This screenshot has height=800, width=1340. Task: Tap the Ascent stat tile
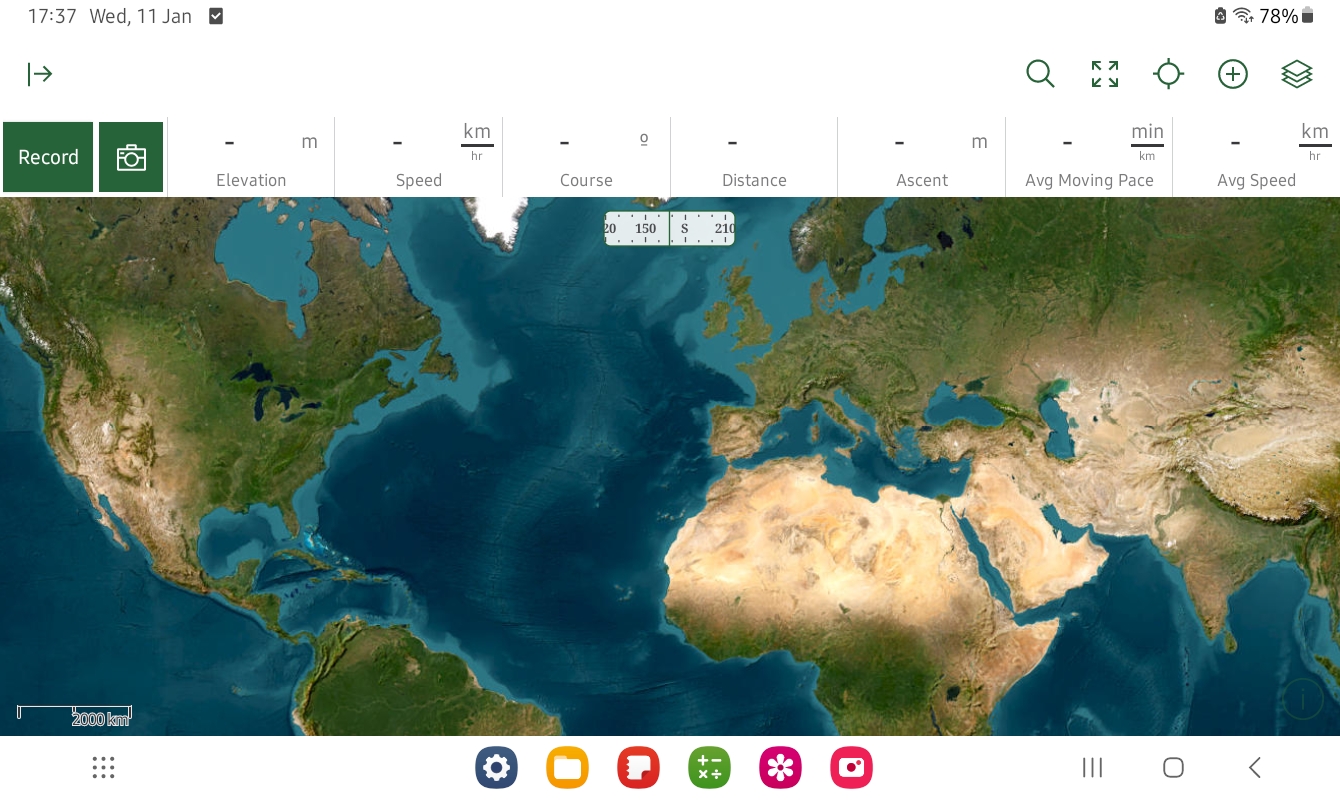coord(921,157)
